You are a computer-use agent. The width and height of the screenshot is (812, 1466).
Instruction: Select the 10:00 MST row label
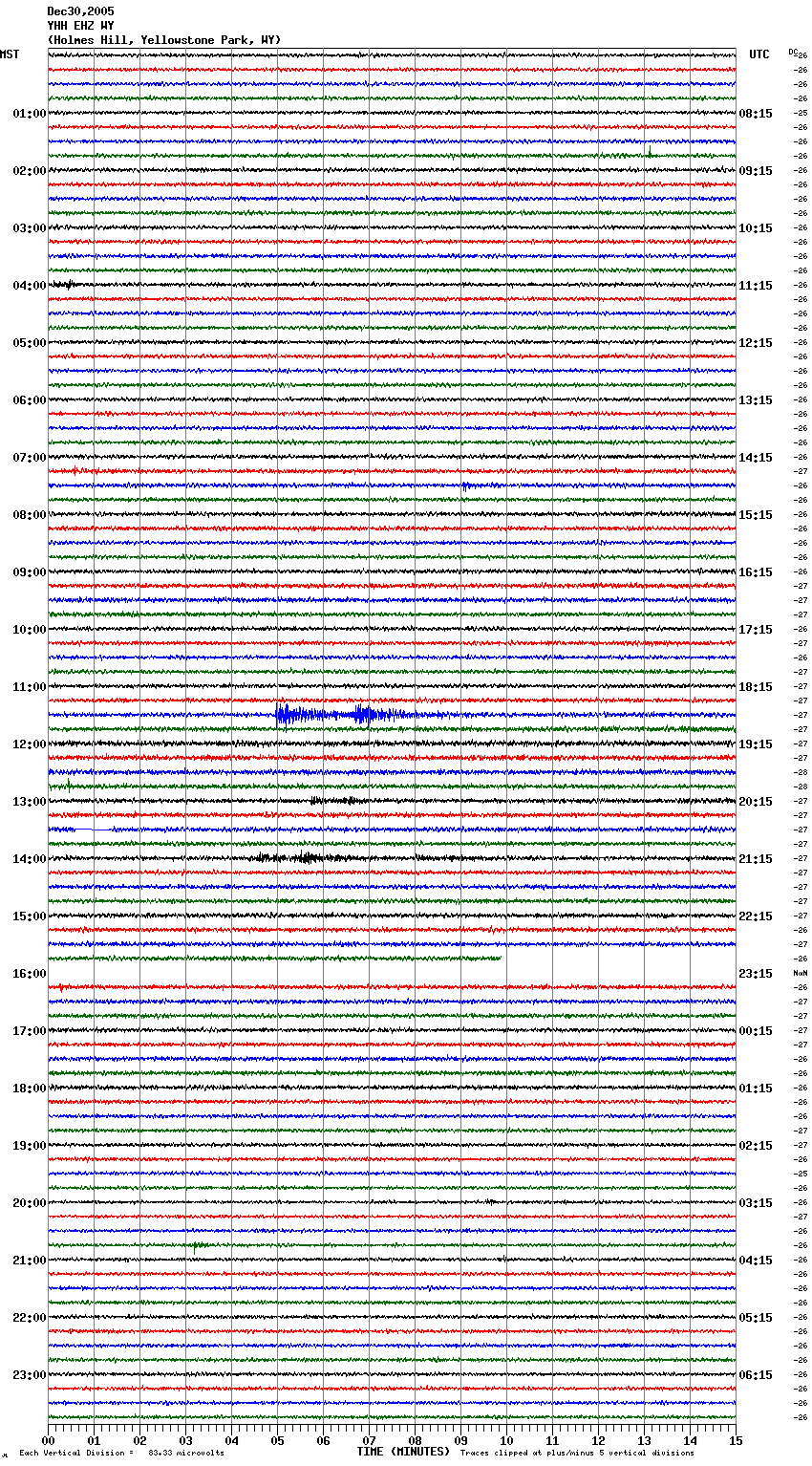[x=30, y=630]
